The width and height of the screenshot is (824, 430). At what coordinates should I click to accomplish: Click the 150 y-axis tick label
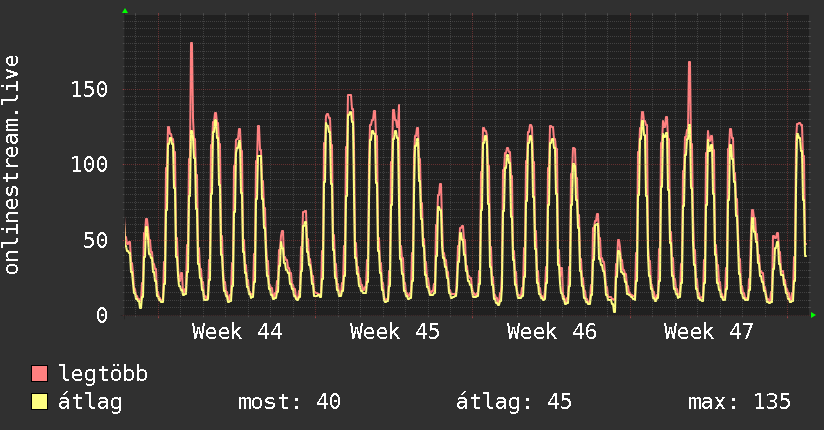pos(89,89)
